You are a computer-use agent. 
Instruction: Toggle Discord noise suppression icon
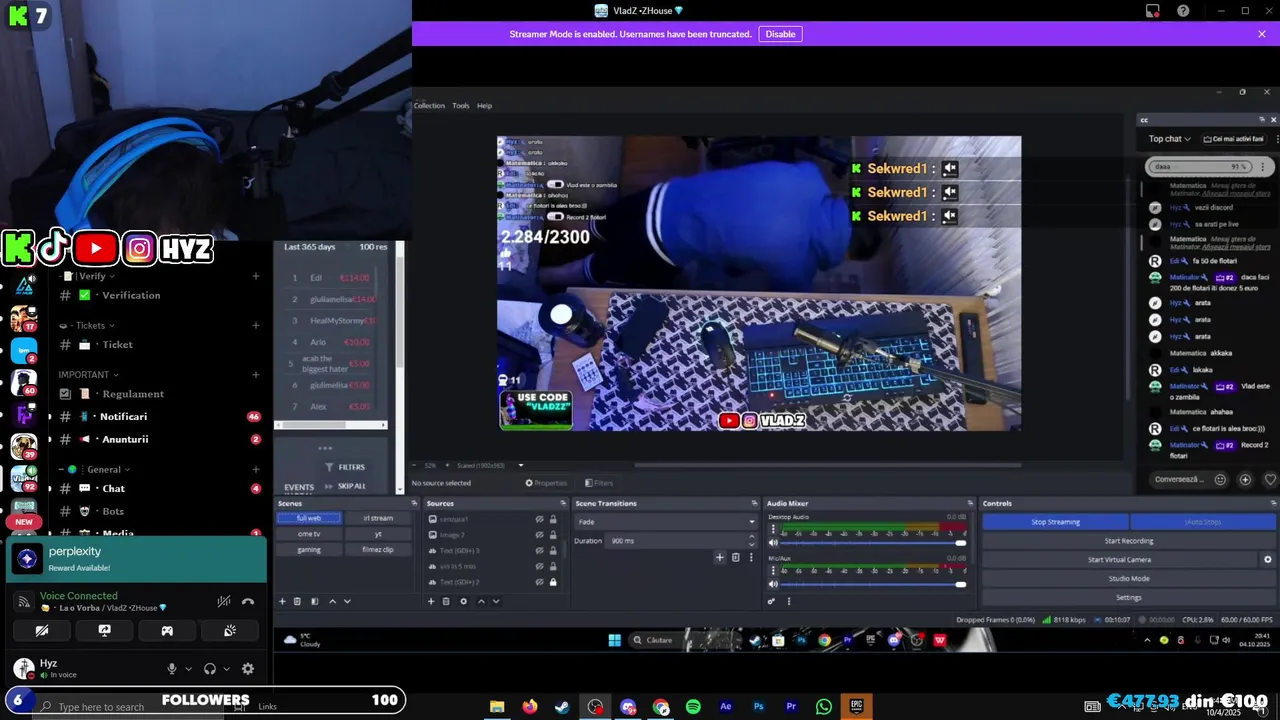click(224, 601)
